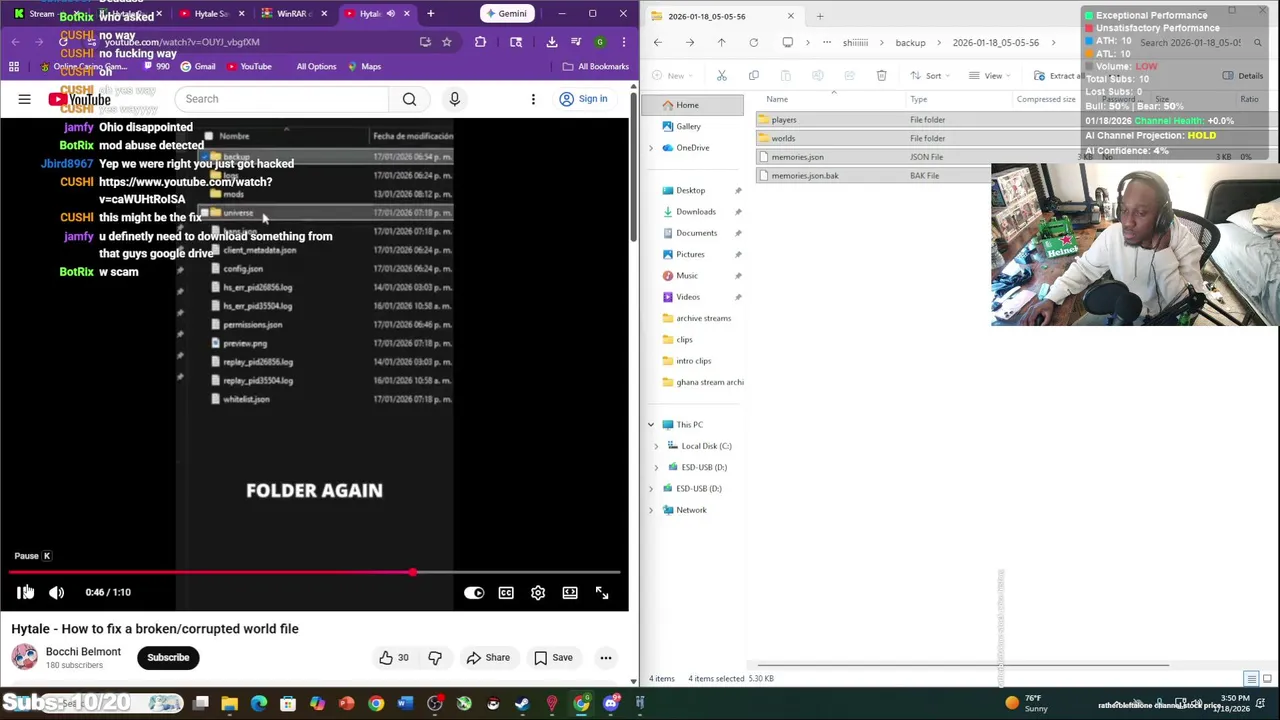
Task: Collapse This PC tree node
Action: 651,425
